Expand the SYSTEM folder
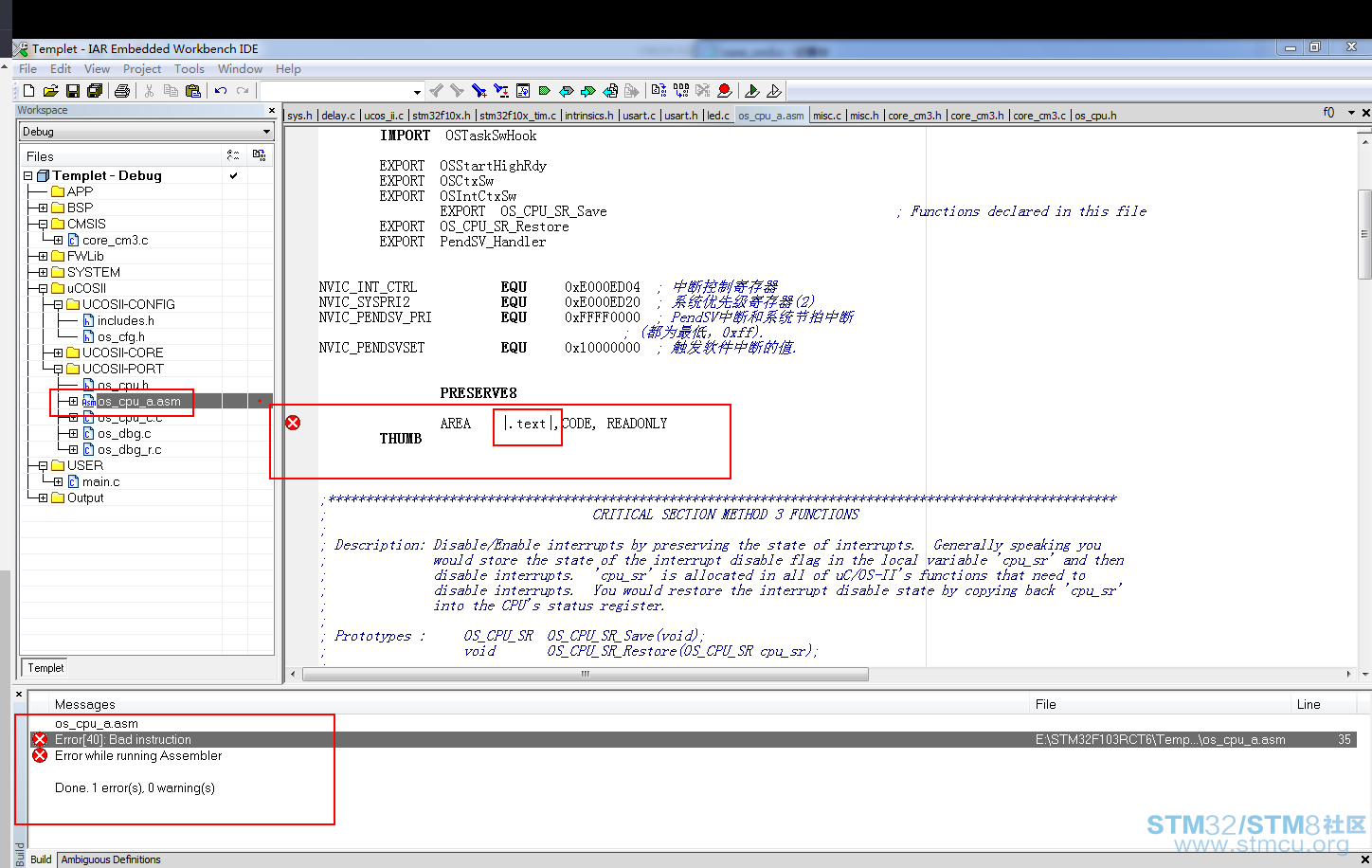Viewport: 1372px width, 868px height. click(44, 273)
